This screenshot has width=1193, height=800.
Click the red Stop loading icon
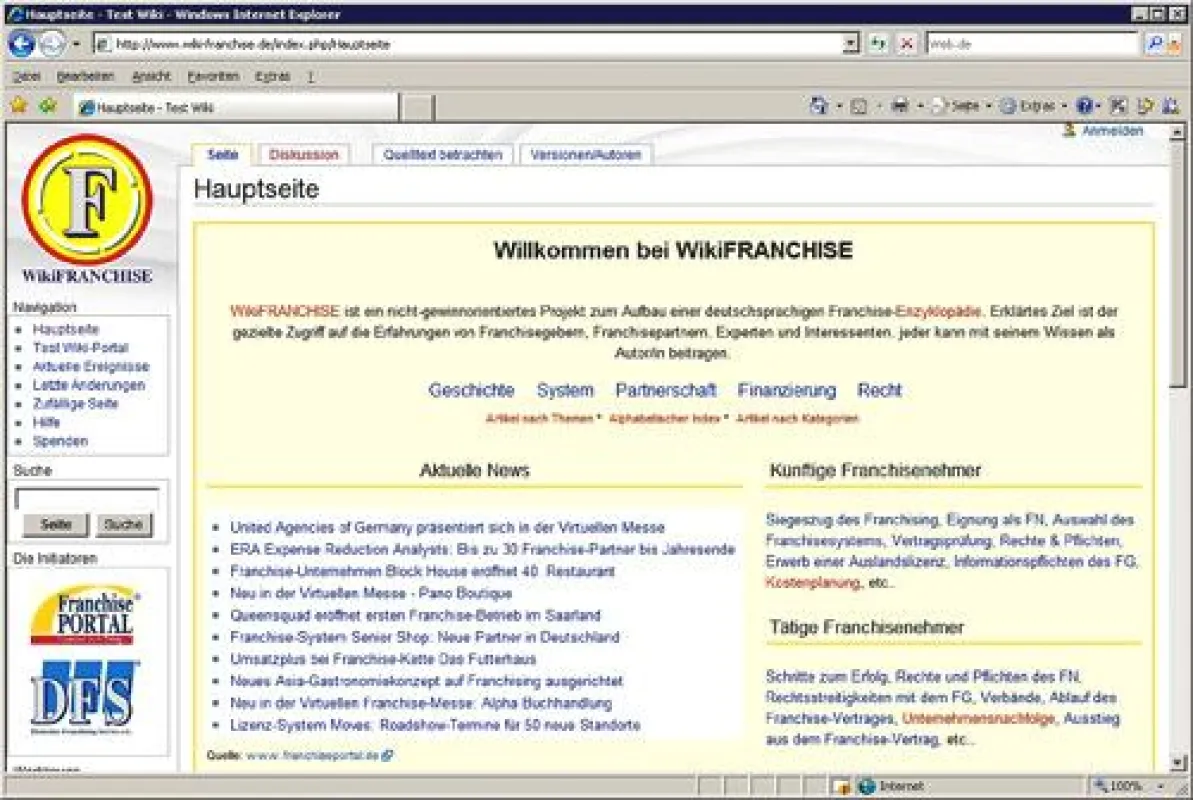(906, 44)
